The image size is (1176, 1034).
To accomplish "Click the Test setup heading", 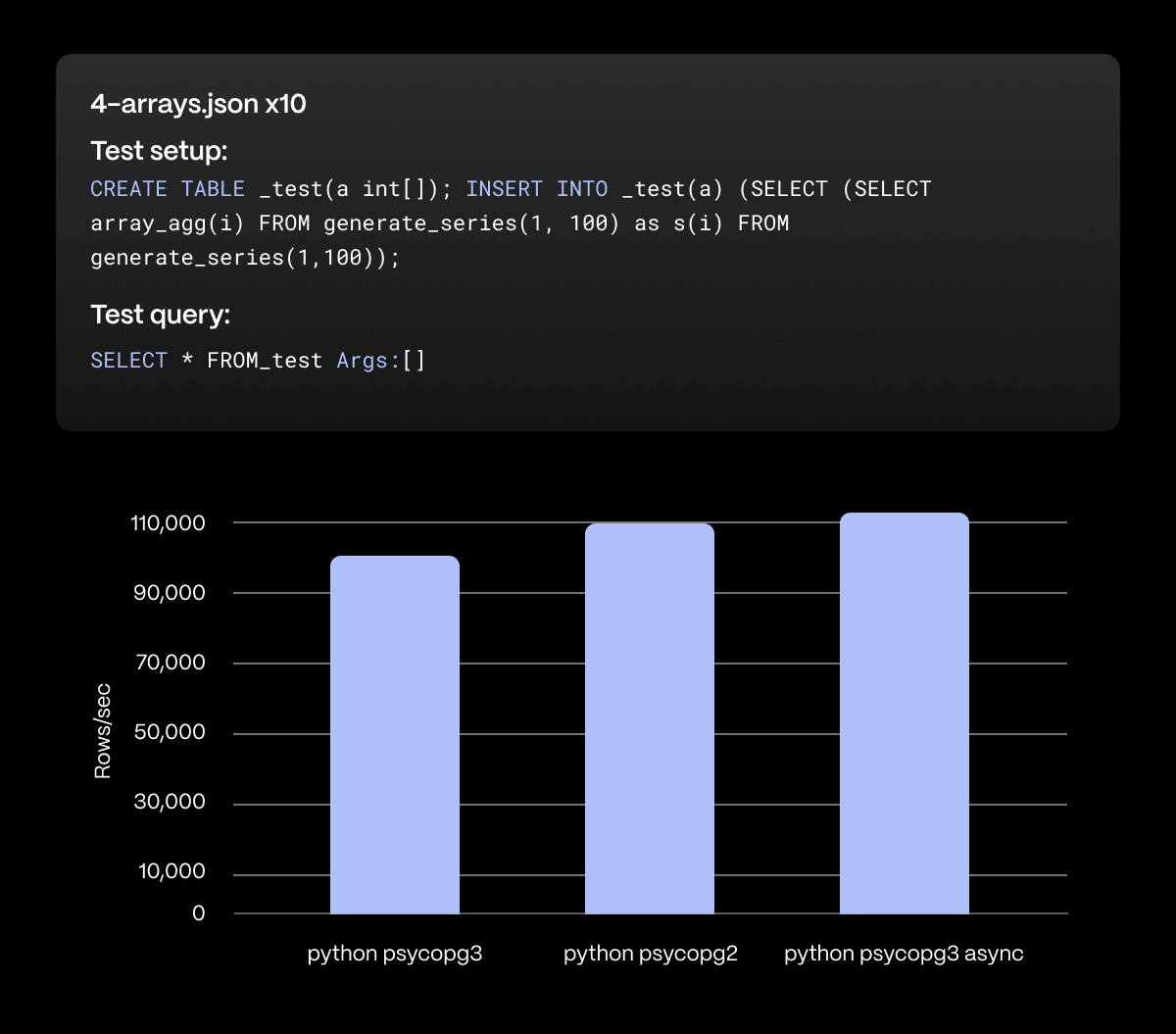I will coord(158,151).
